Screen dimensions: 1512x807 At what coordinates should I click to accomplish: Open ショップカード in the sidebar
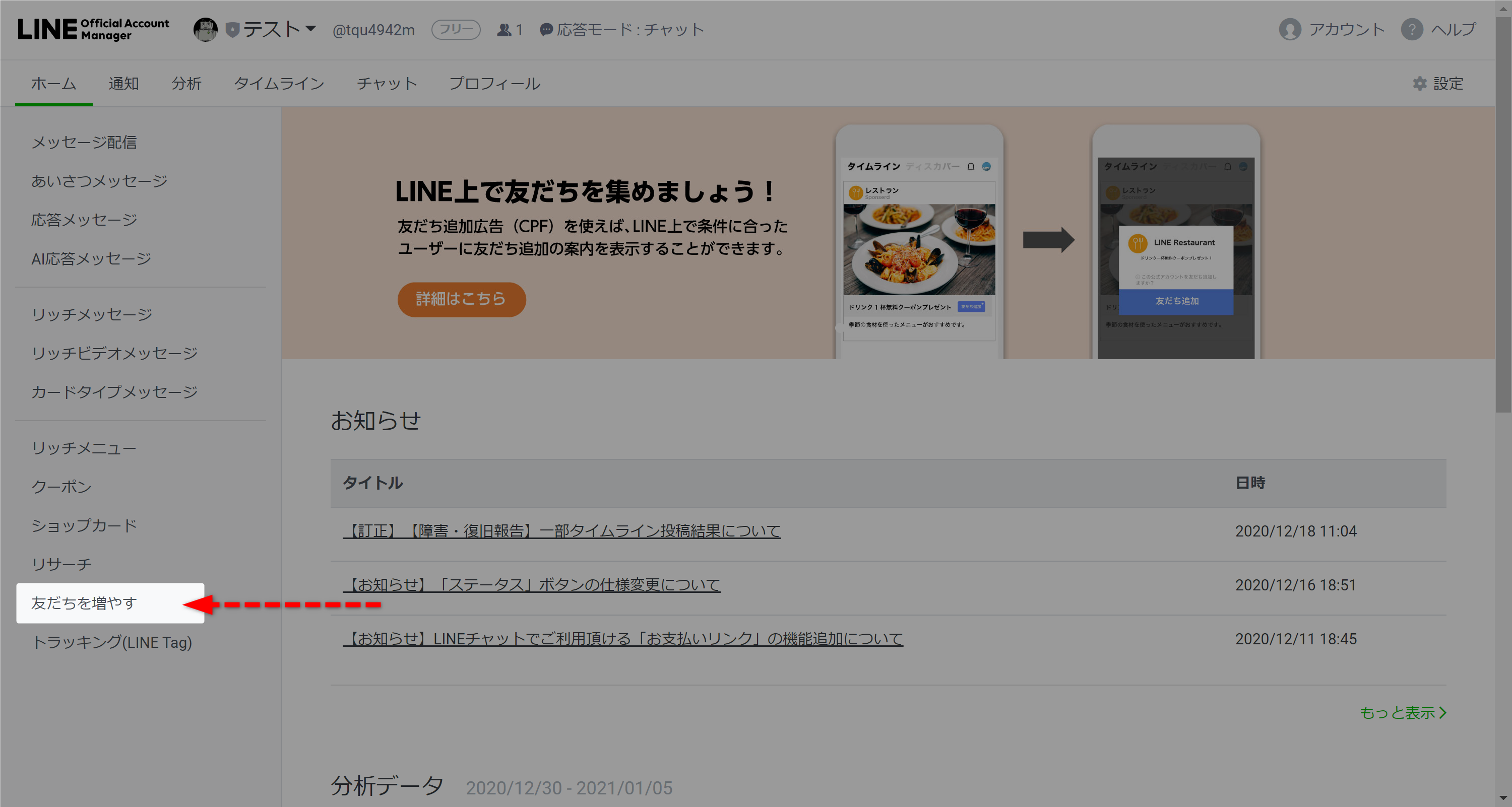[84, 525]
